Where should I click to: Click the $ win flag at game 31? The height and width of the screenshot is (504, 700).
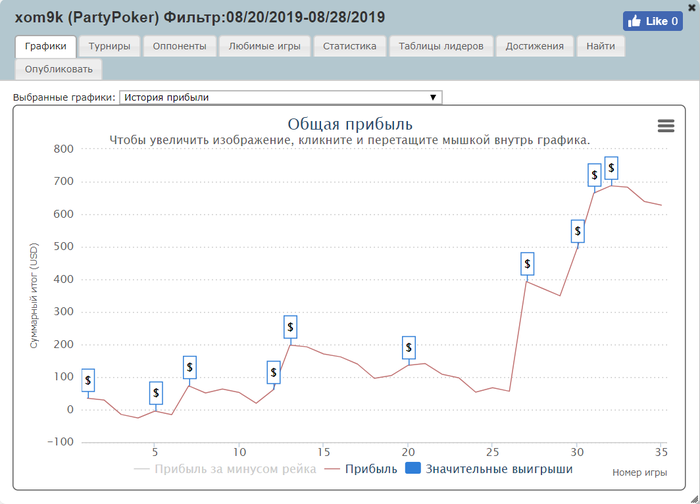(594, 175)
